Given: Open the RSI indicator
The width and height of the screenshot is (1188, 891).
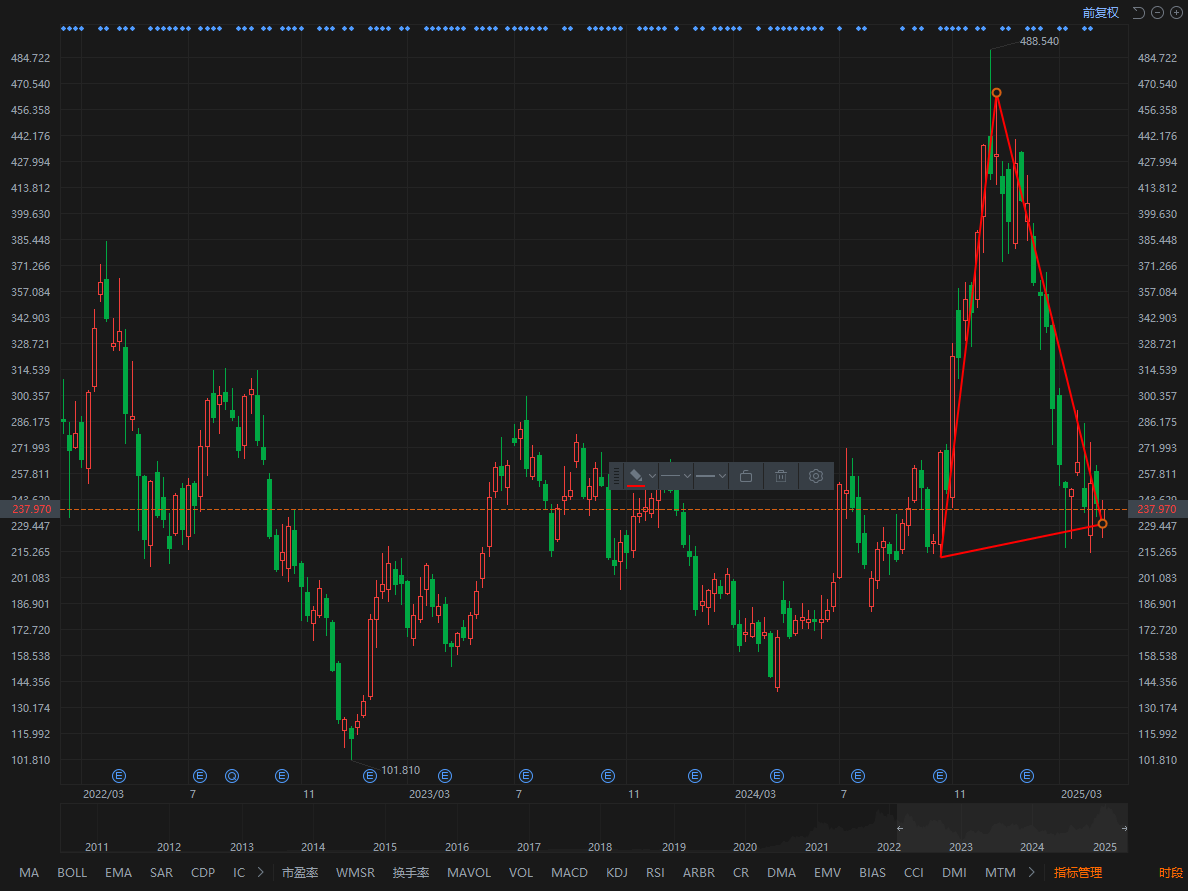Looking at the screenshot, I should 655,873.
